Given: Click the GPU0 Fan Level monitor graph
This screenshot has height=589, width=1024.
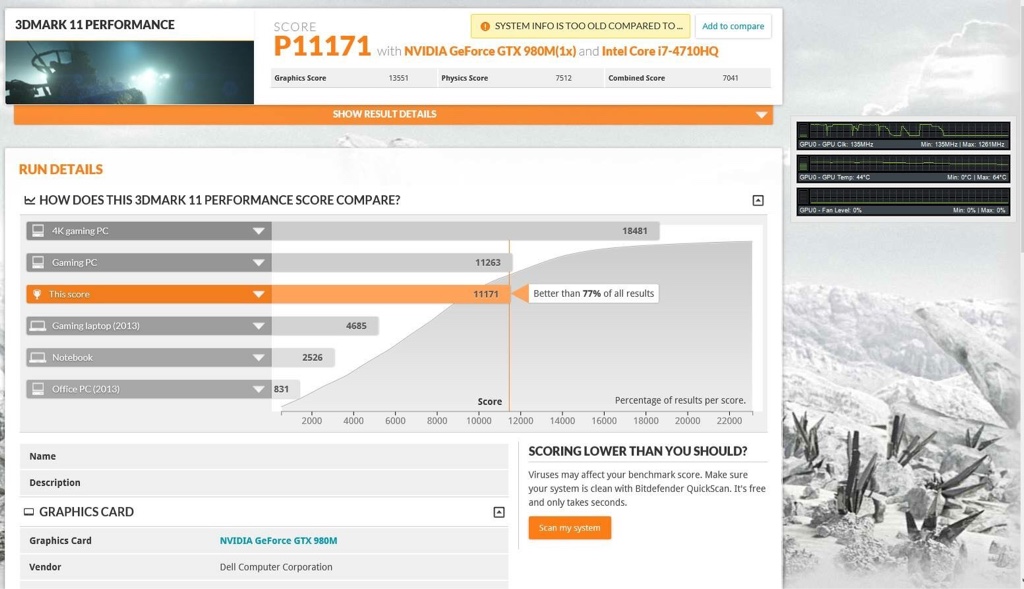Looking at the screenshot, I should (x=903, y=201).
